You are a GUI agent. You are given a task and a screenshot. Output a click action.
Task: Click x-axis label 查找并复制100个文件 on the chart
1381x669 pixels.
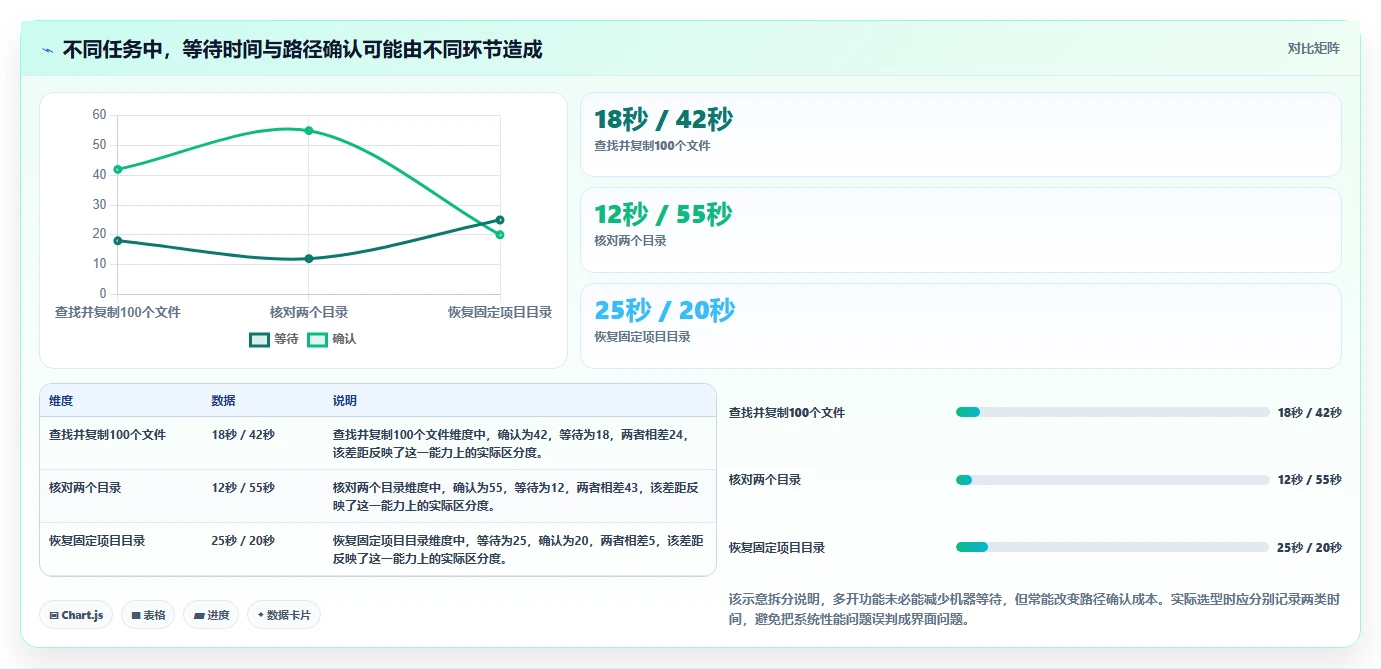118,312
